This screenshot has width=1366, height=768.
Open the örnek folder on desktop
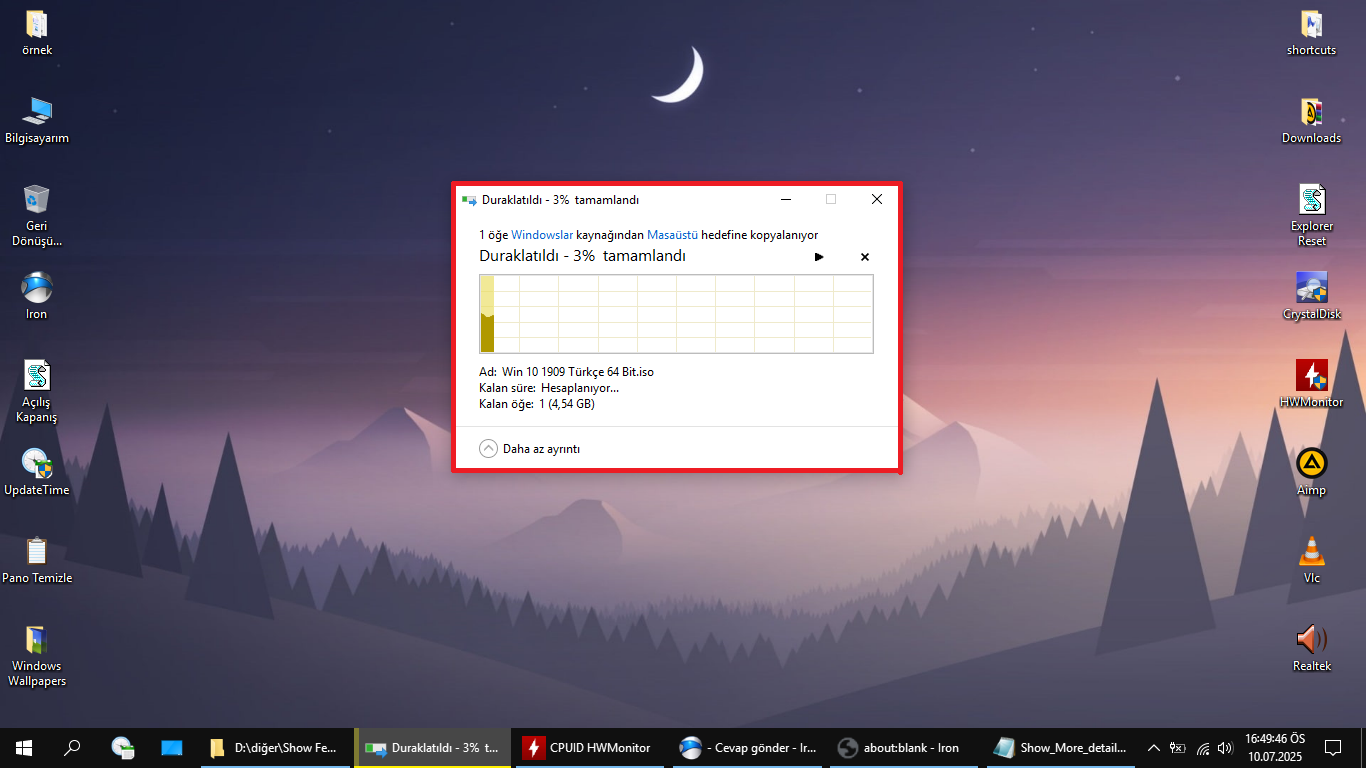pyautogui.click(x=37, y=33)
